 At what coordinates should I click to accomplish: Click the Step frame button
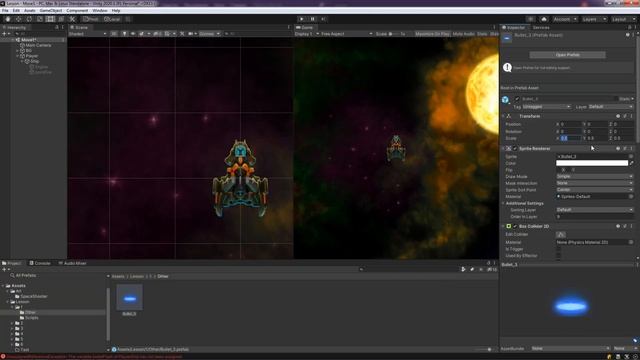click(323, 19)
